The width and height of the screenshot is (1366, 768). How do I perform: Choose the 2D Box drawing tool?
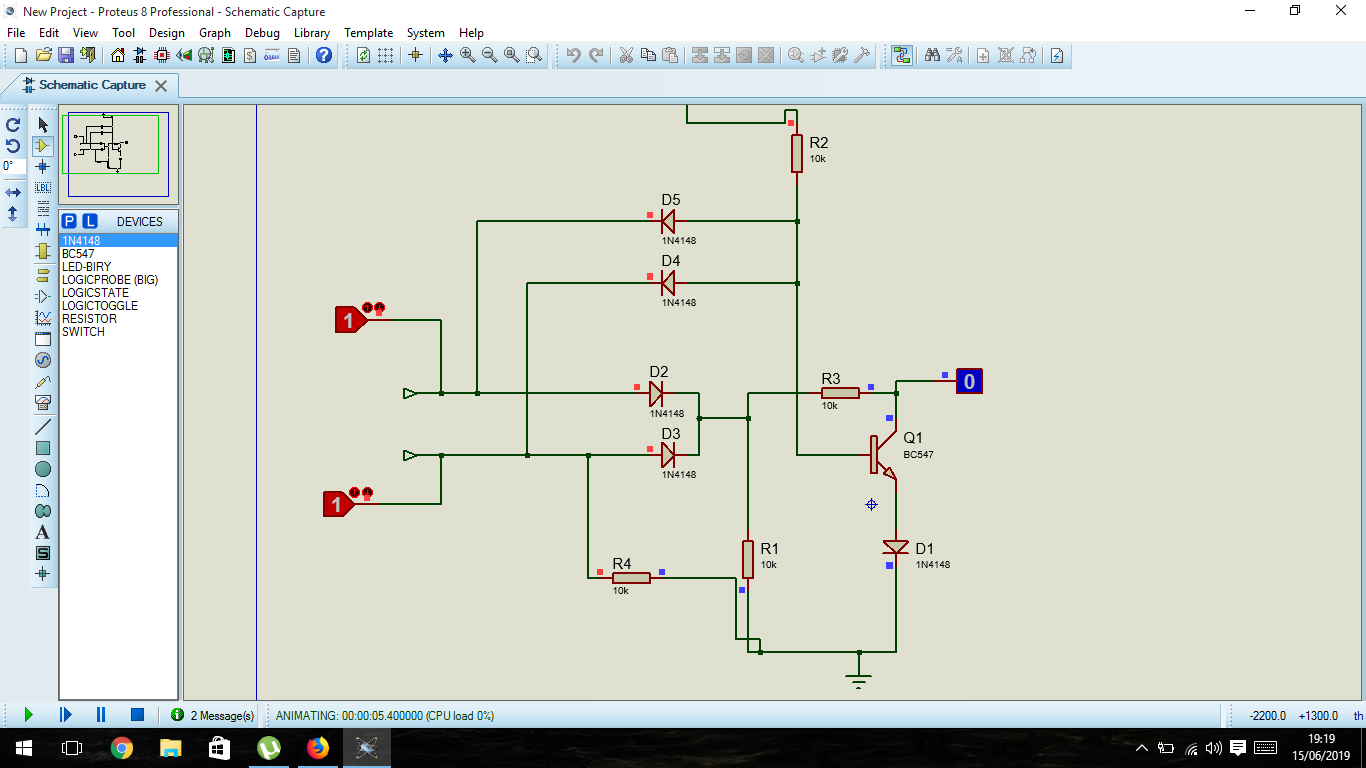[43, 448]
